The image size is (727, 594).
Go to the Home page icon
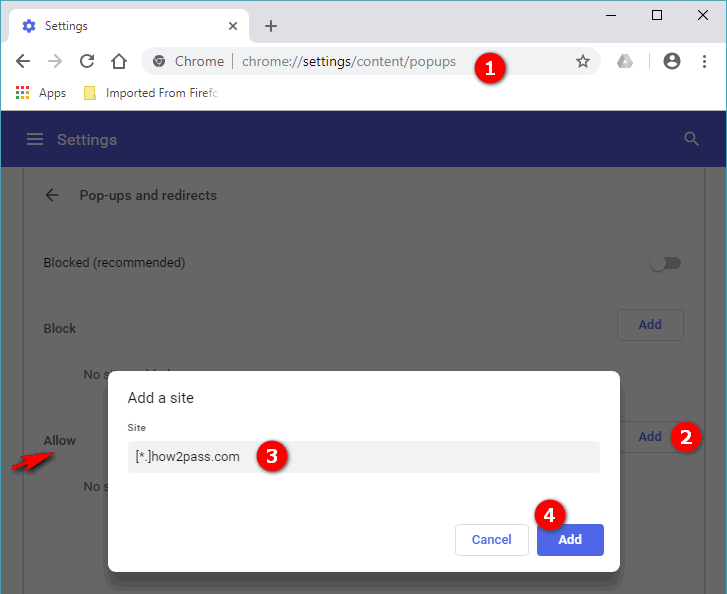coord(119,61)
